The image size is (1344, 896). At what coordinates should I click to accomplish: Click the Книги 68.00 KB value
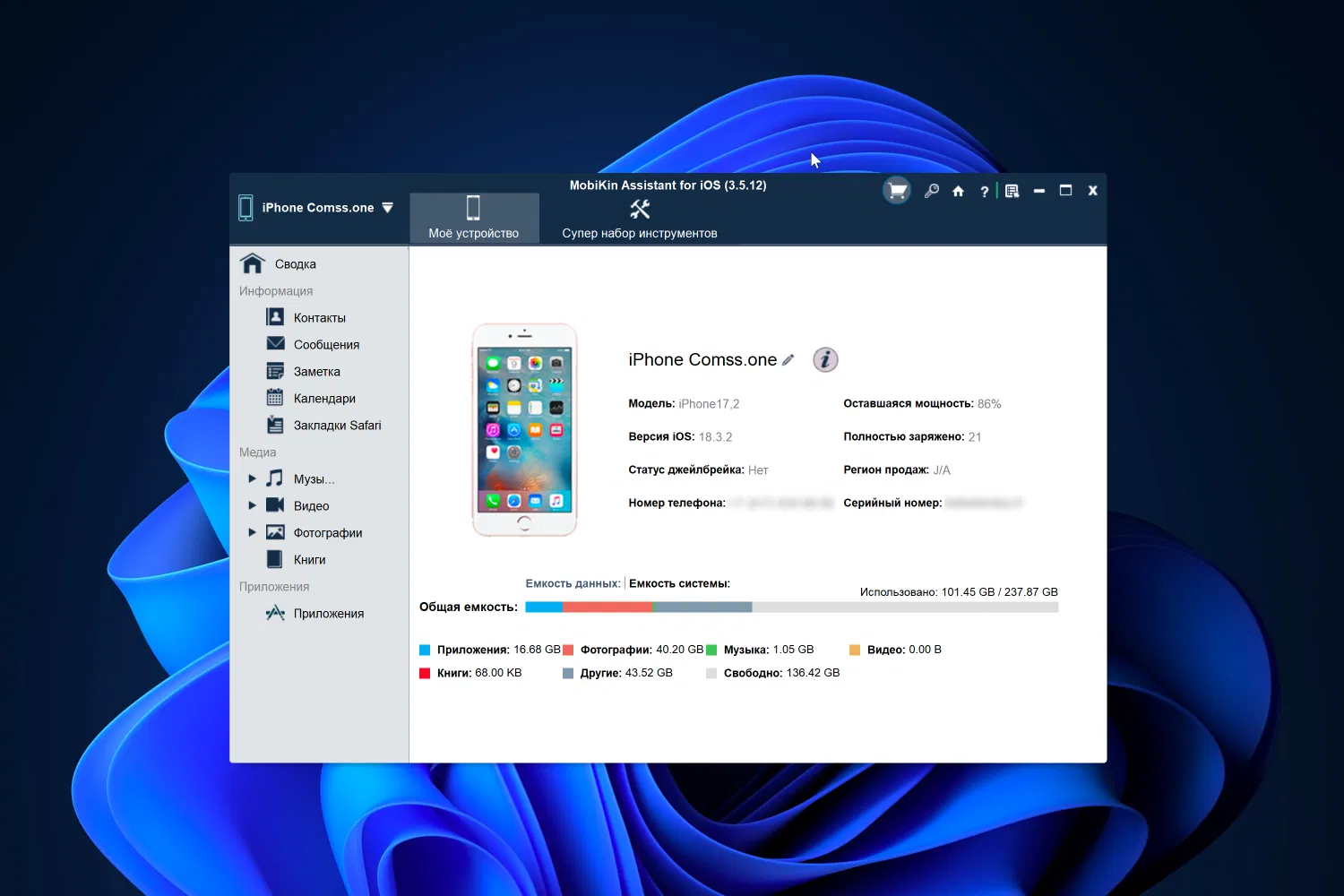point(498,673)
